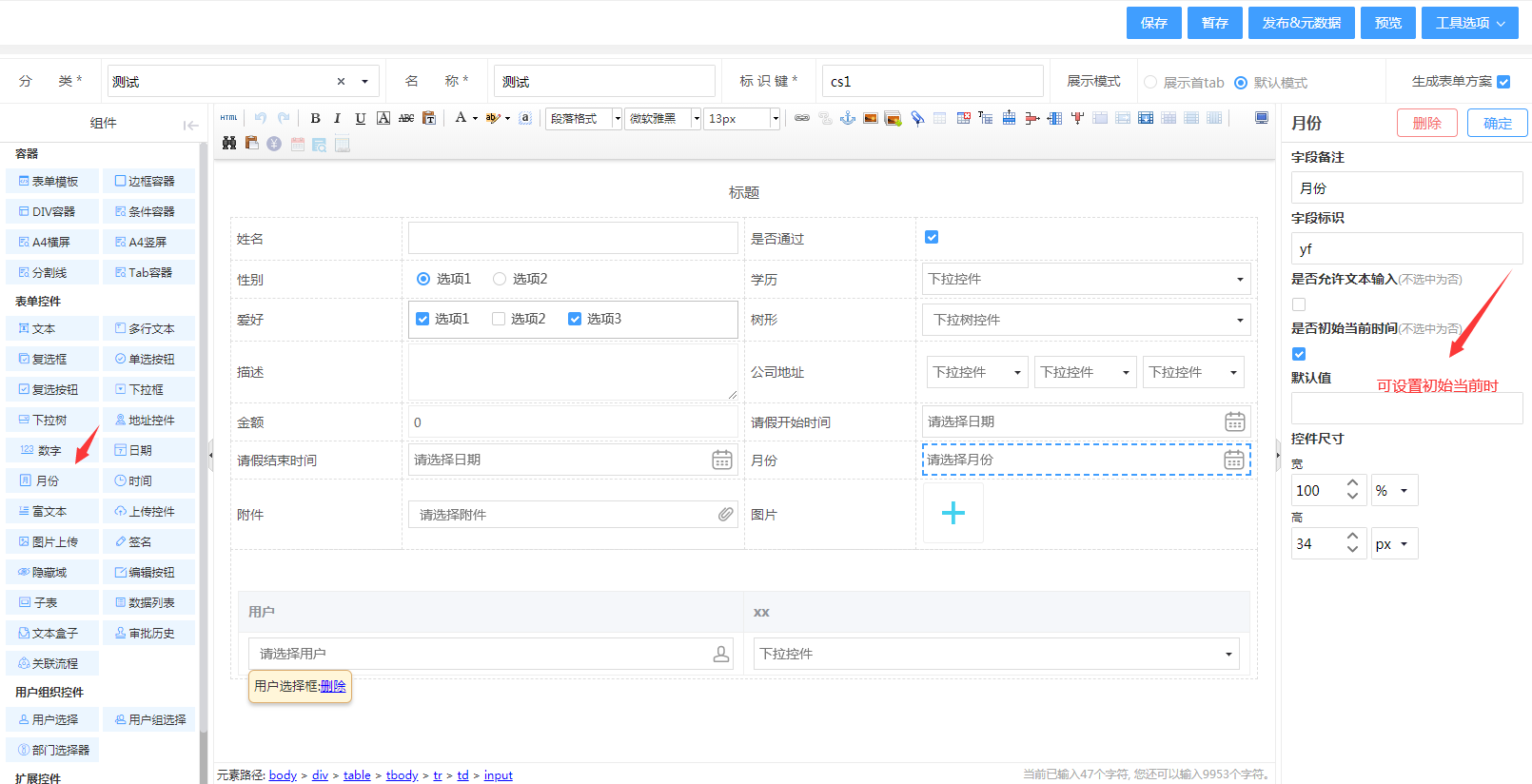Image resolution: width=1532 pixels, height=784 pixels.
Task: Insert an anchor with the anchor icon
Action: click(848, 118)
